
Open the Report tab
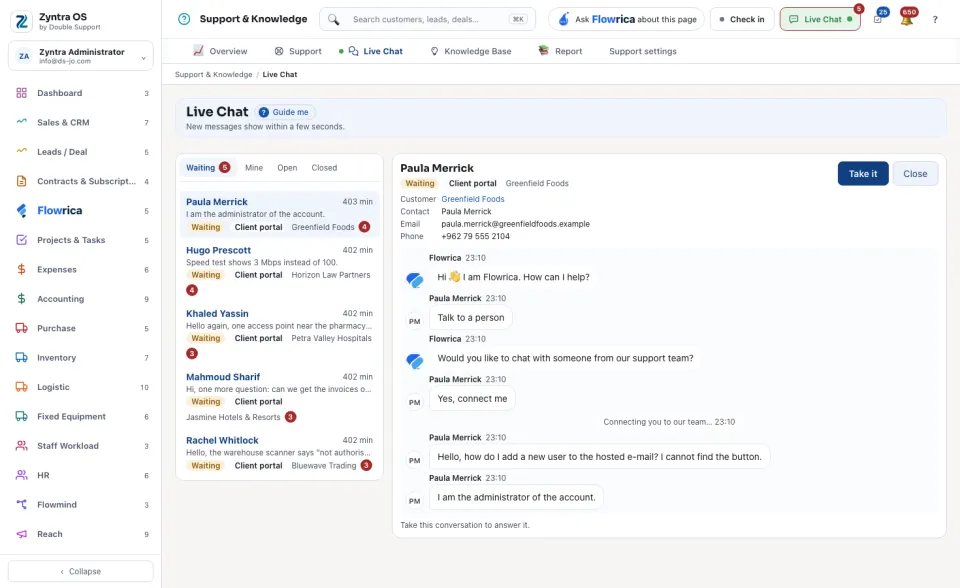[x=560, y=51]
